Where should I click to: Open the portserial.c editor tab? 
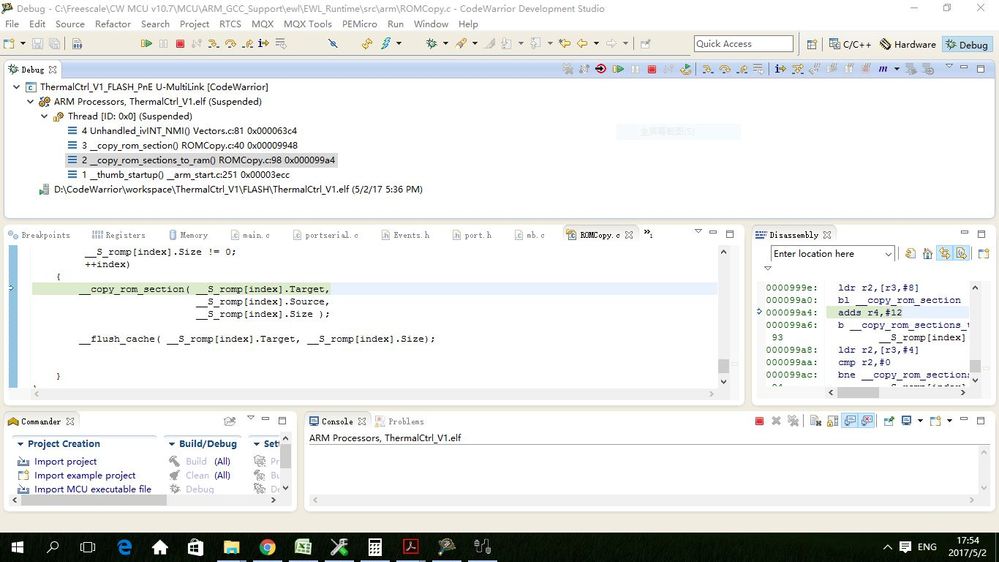point(326,235)
